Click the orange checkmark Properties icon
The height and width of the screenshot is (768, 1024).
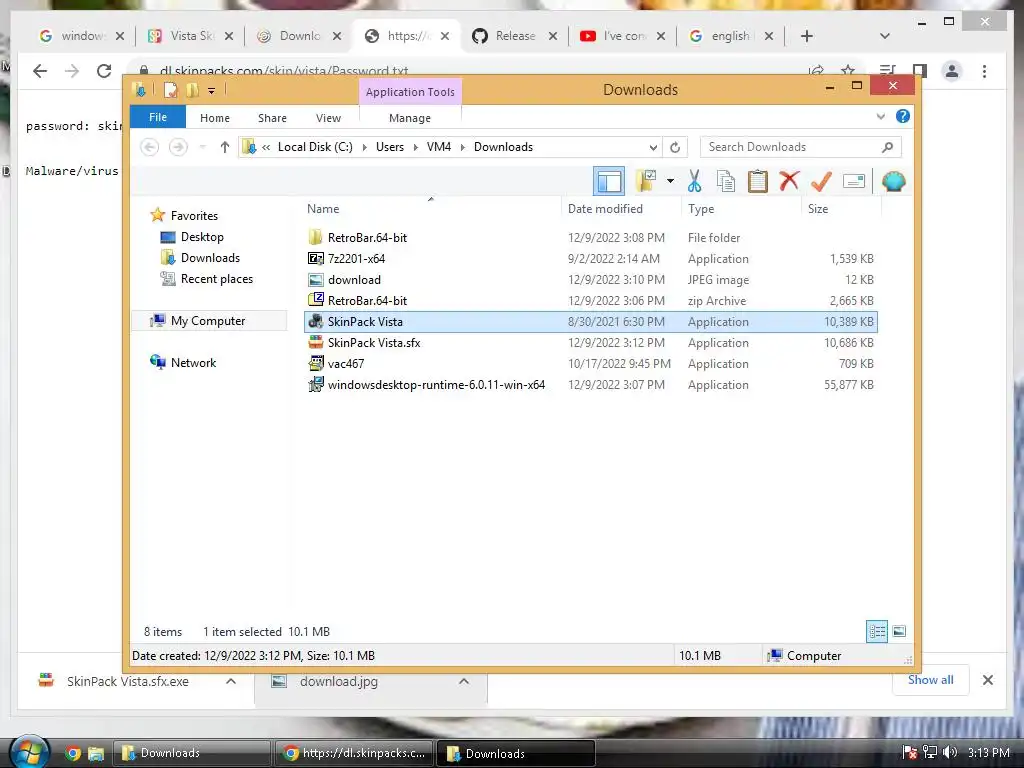coord(821,181)
